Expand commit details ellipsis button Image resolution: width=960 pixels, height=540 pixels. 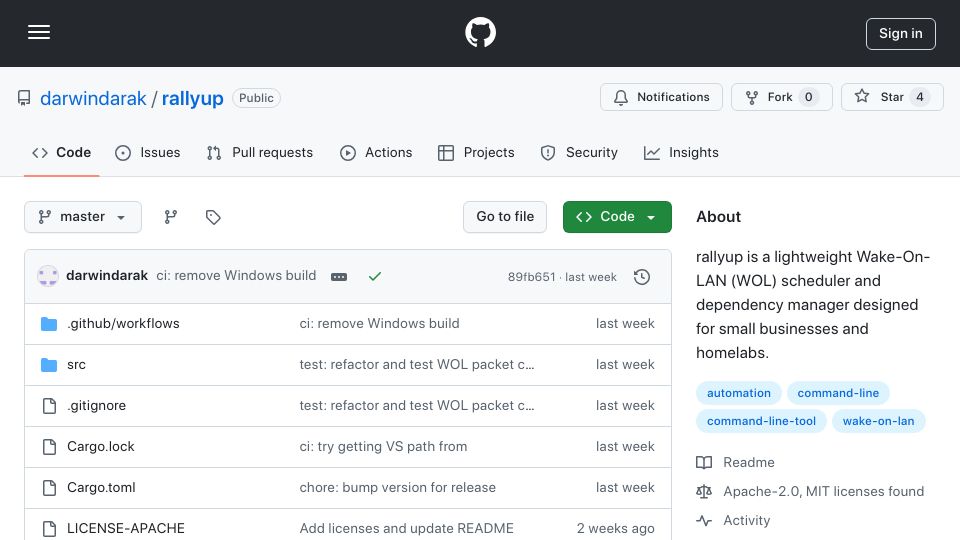pos(339,277)
